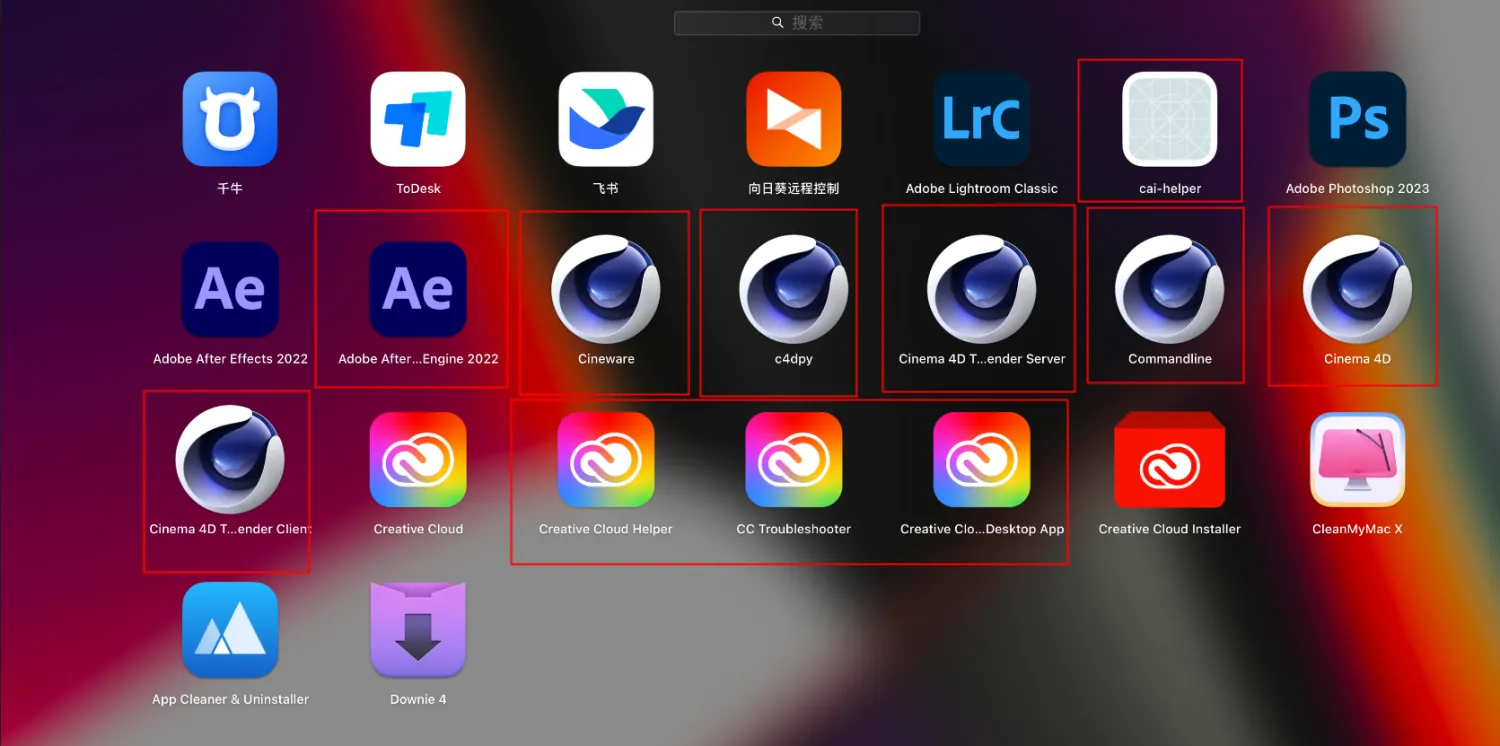
Task: Launch the Cineware app
Action: (606, 289)
